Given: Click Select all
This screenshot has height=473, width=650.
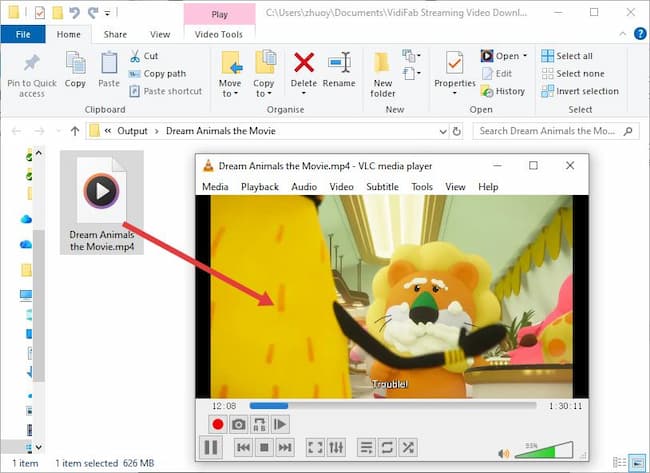Looking at the screenshot, I should pyautogui.click(x=567, y=56).
